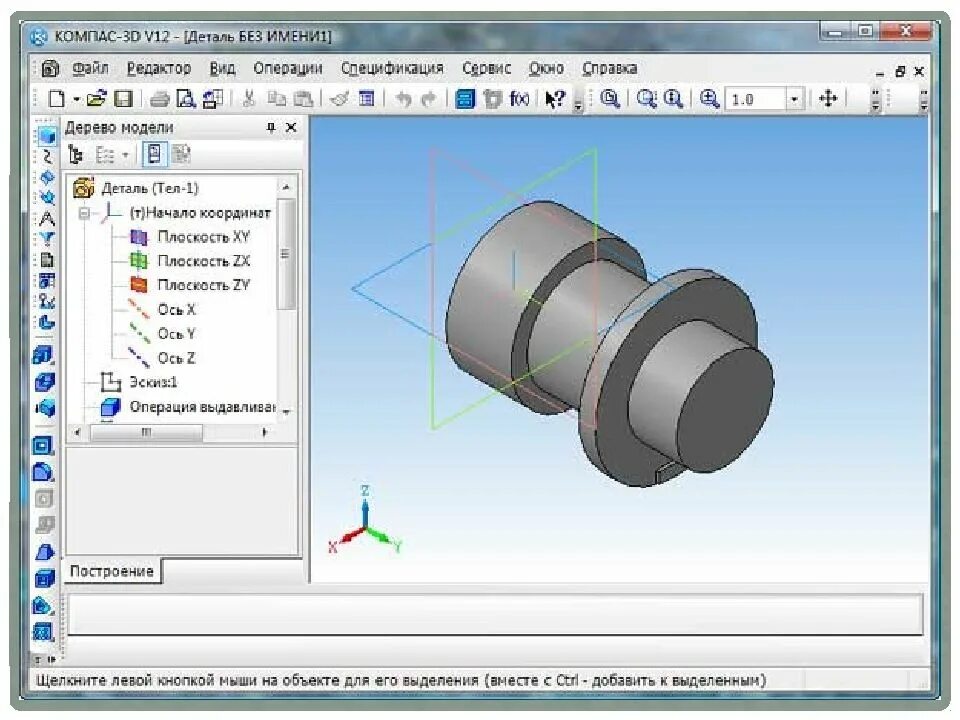Select the shell operation square icon
Screen dimensions: 960x720
[43, 445]
